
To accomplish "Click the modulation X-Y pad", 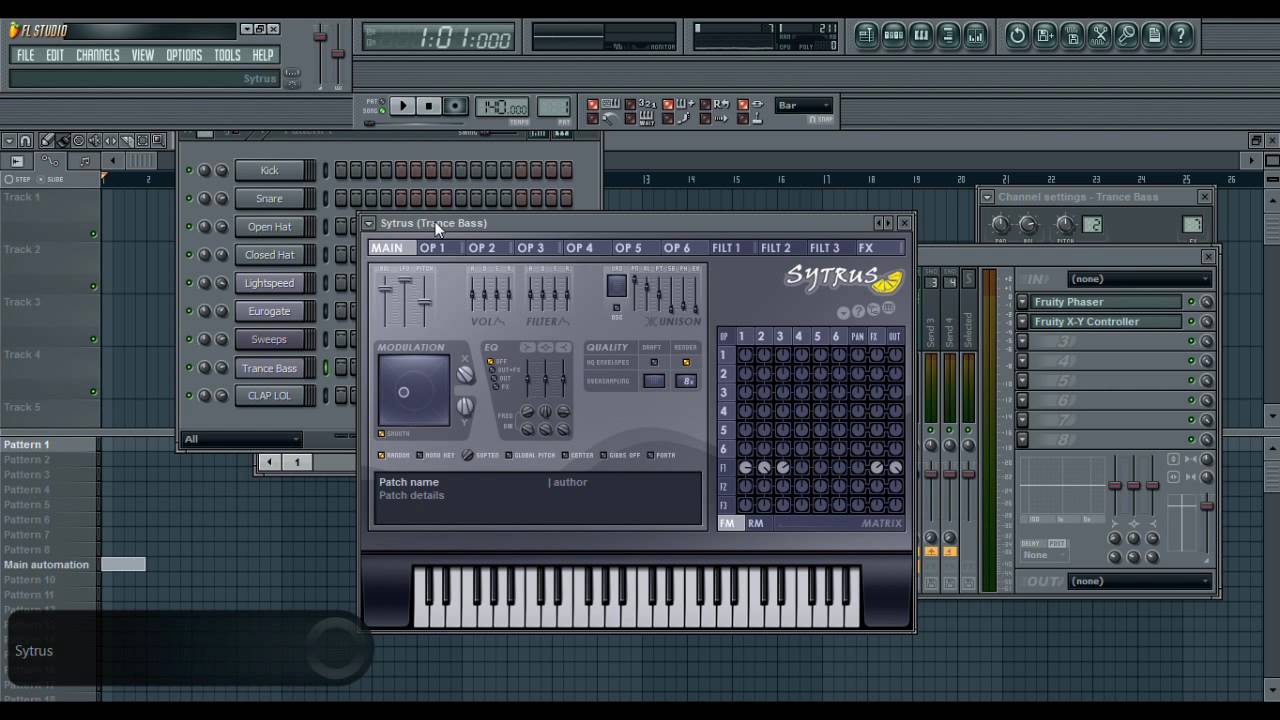I will click(x=413, y=392).
